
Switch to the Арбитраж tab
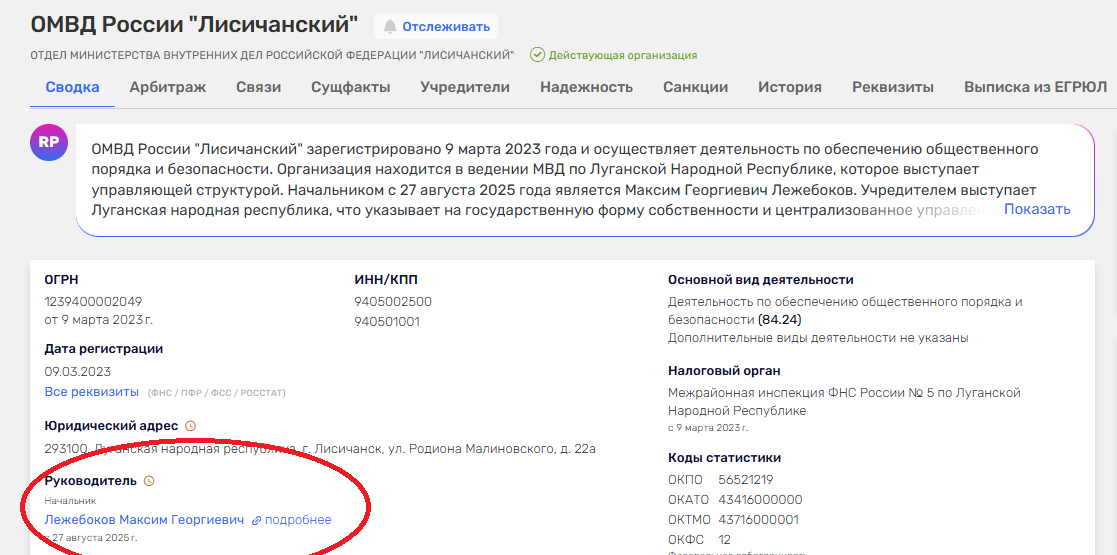click(x=167, y=87)
